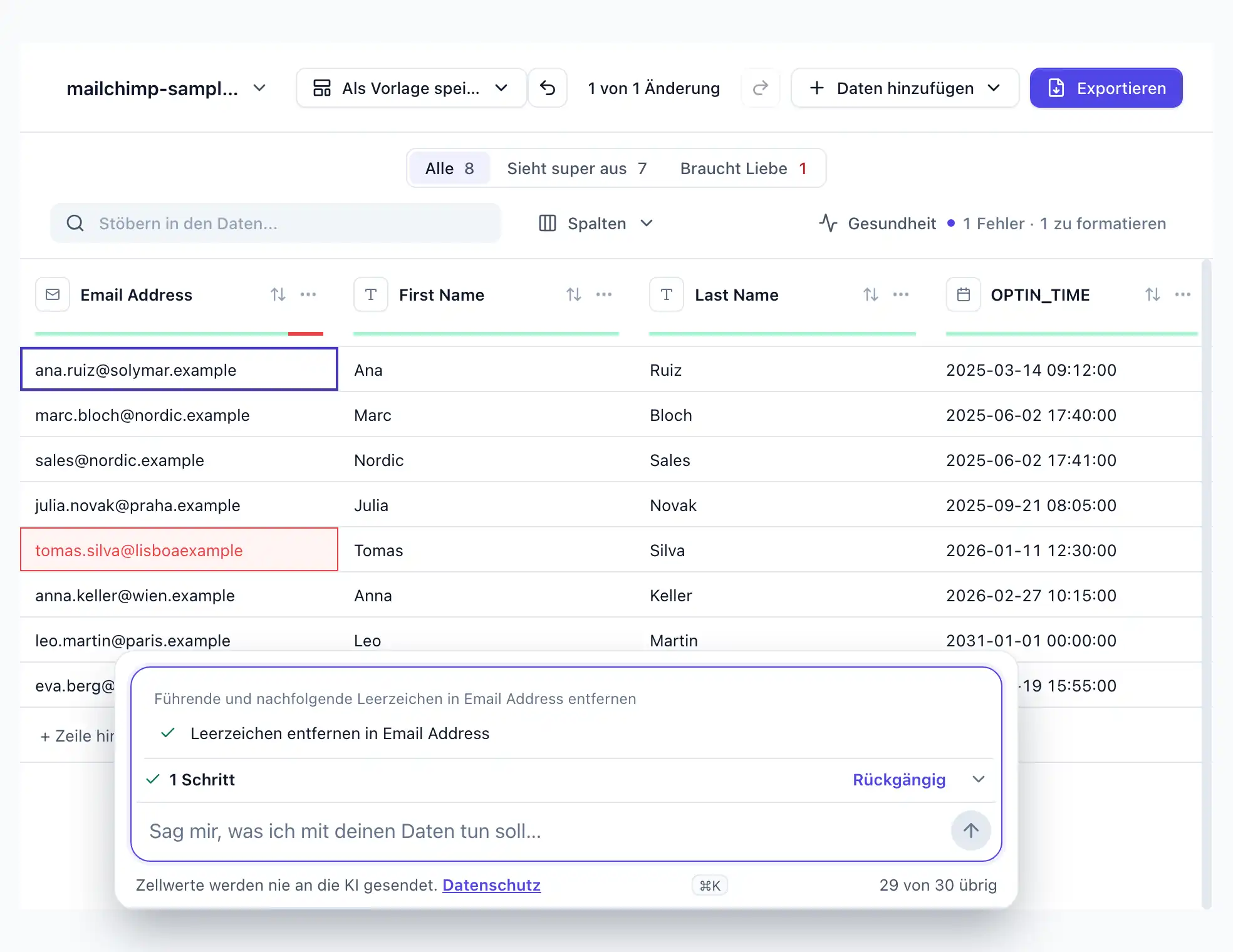
Task: Open the Datenschutz link
Action: pos(491,885)
